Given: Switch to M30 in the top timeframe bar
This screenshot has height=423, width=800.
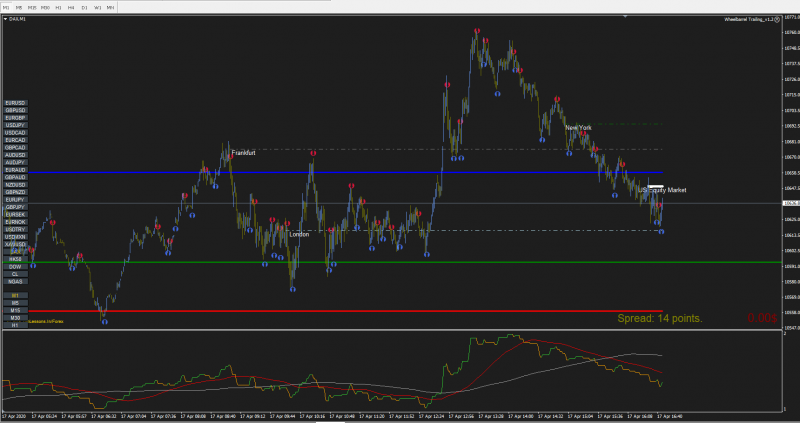Looking at the screenshot, I should point(45,8).
